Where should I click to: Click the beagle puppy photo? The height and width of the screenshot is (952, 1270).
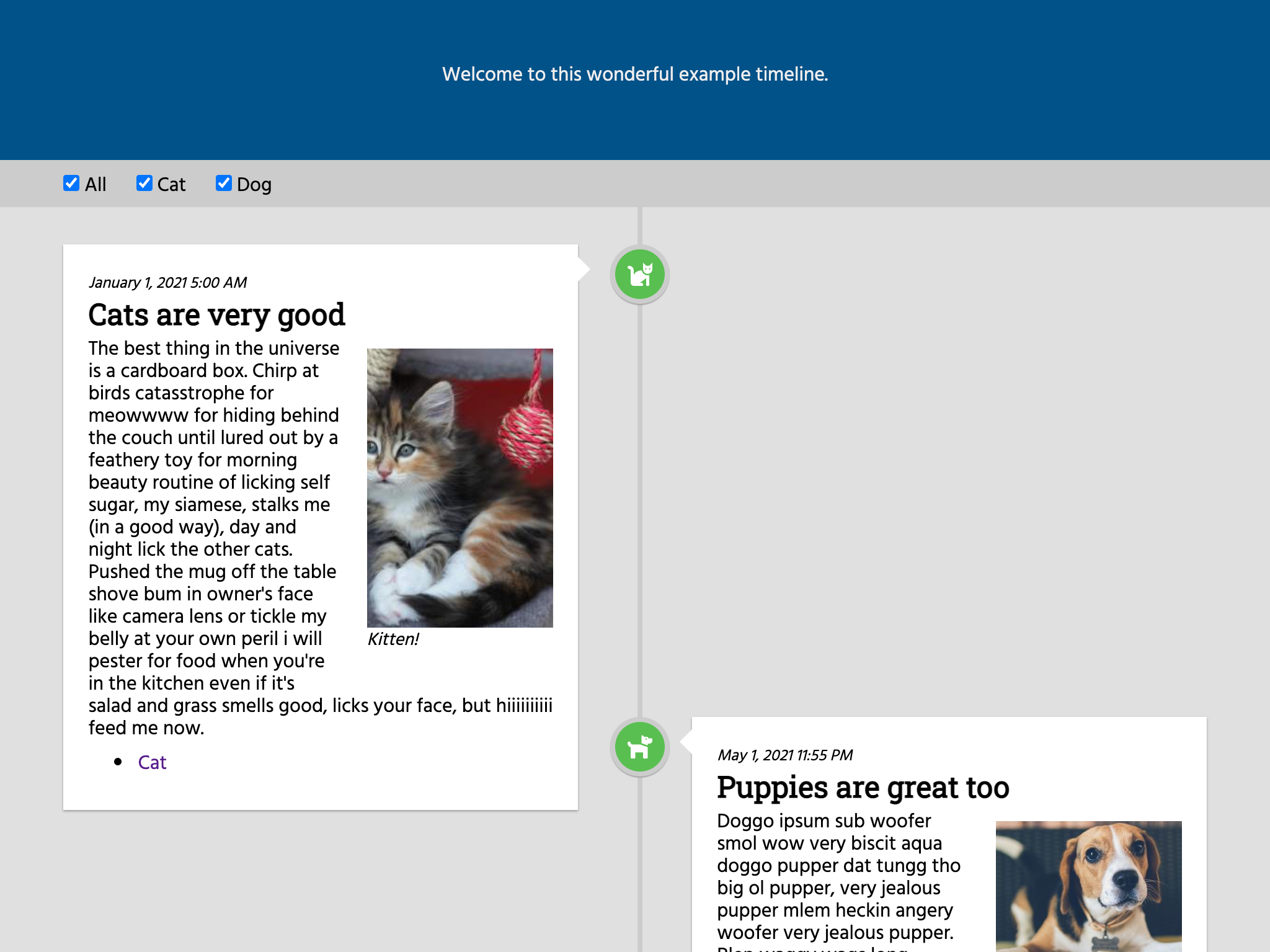[1088, 886]
